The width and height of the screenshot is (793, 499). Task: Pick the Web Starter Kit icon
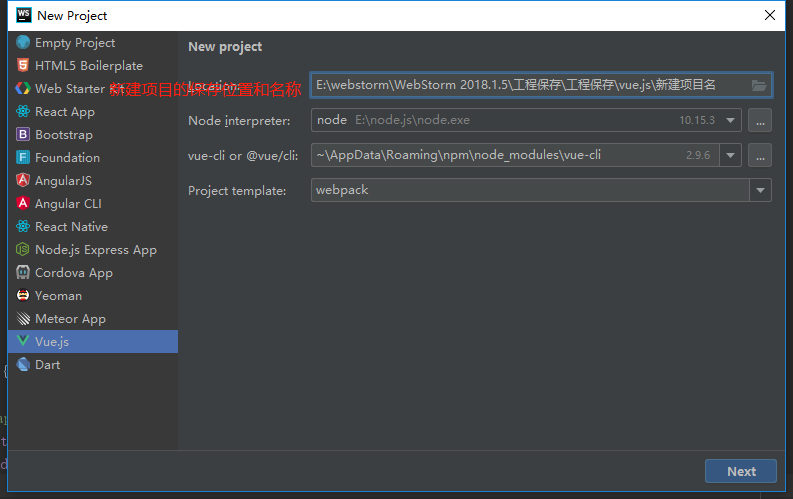tap(23, 88)
